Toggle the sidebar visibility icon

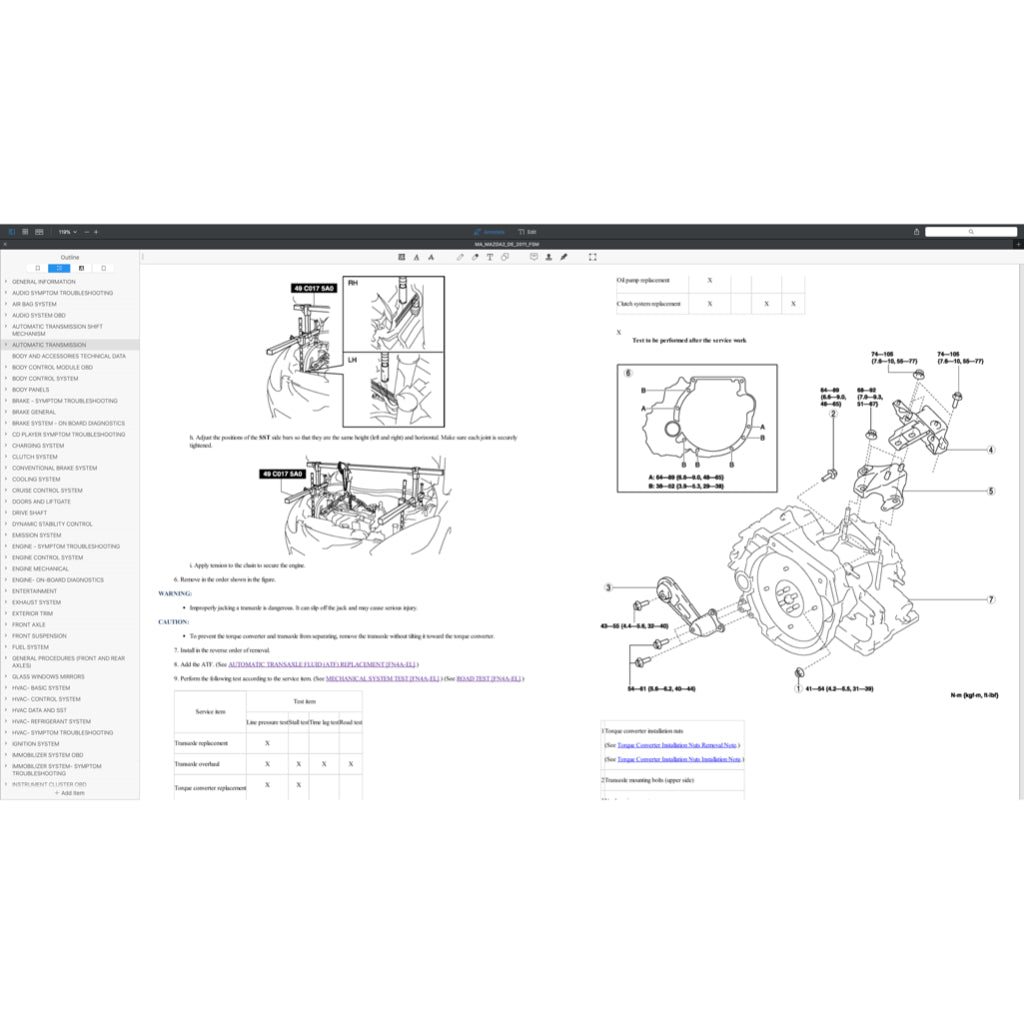pos(12,231)
